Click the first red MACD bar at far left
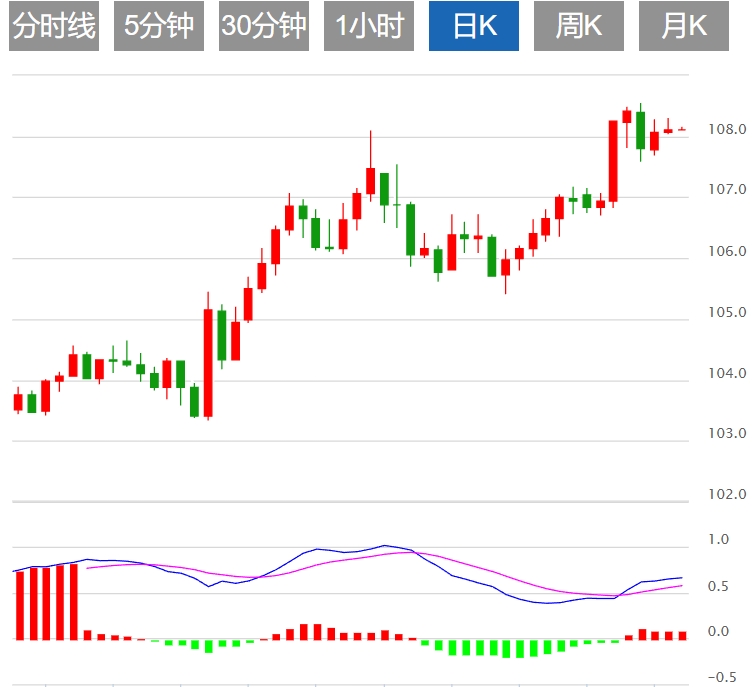 [x=18, y=604]
